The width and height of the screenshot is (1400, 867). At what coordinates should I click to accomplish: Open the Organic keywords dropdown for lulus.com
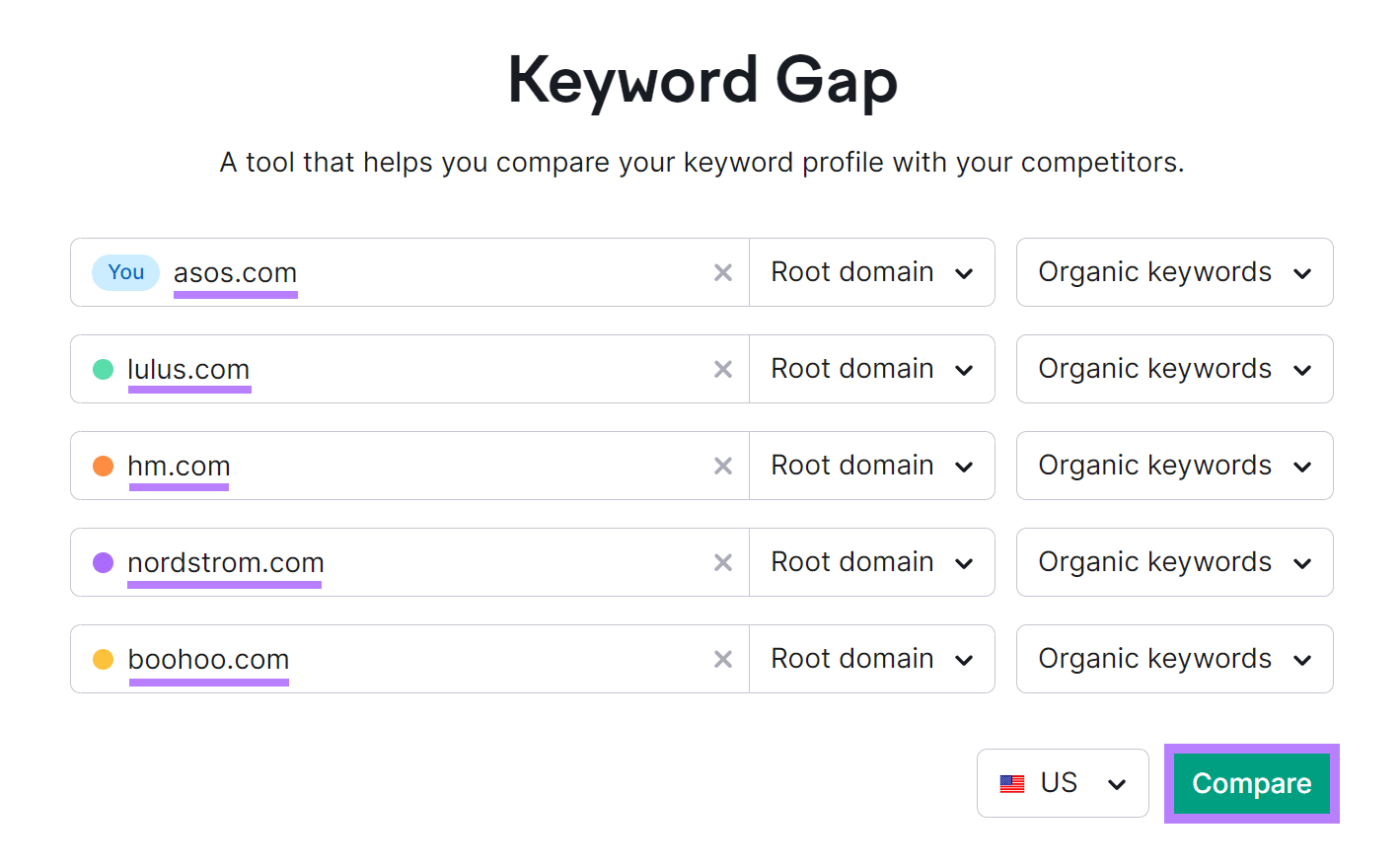coord(1173,369)
